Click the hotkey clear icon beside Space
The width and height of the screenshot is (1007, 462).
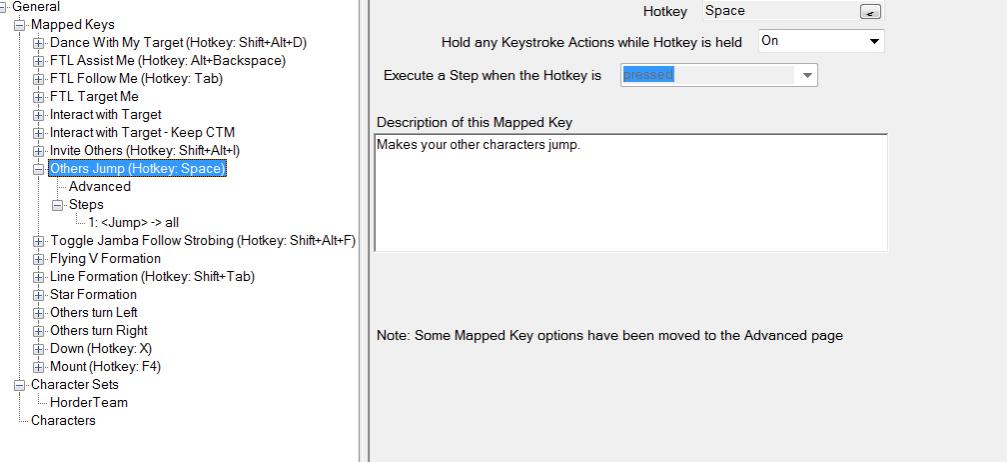tap(871, 12)
